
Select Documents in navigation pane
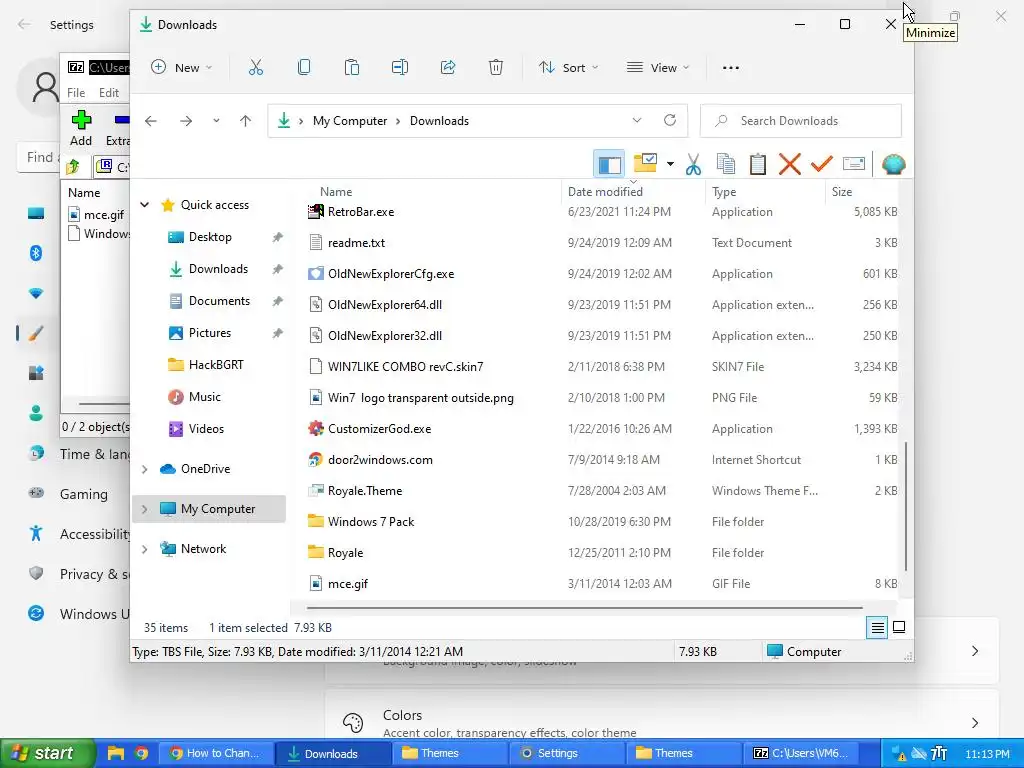click(x=219, y=300)
